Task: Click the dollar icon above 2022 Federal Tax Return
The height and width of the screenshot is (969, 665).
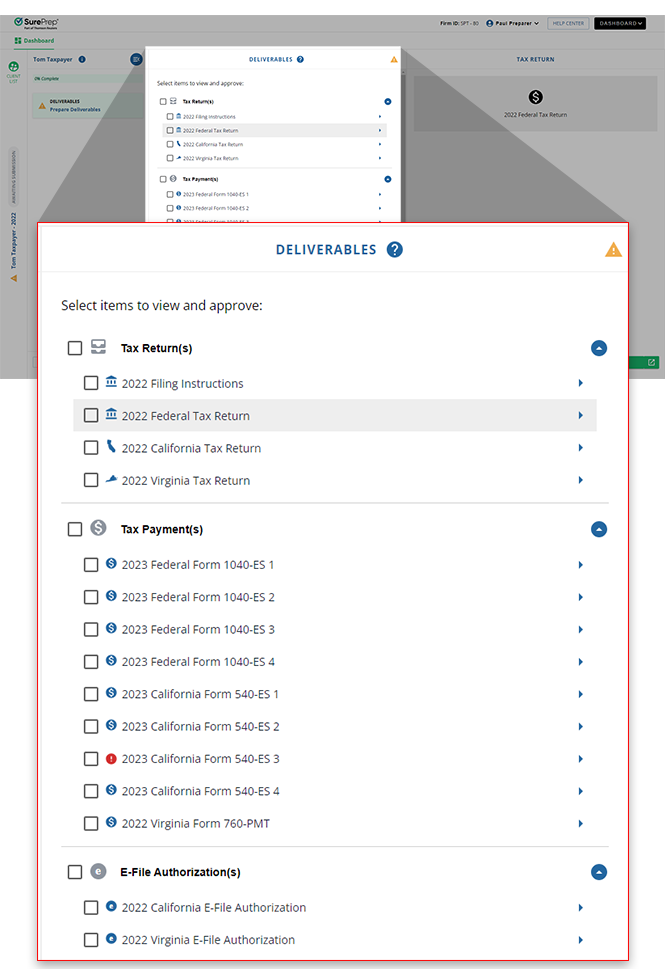Action: click(x=535, y=97)
